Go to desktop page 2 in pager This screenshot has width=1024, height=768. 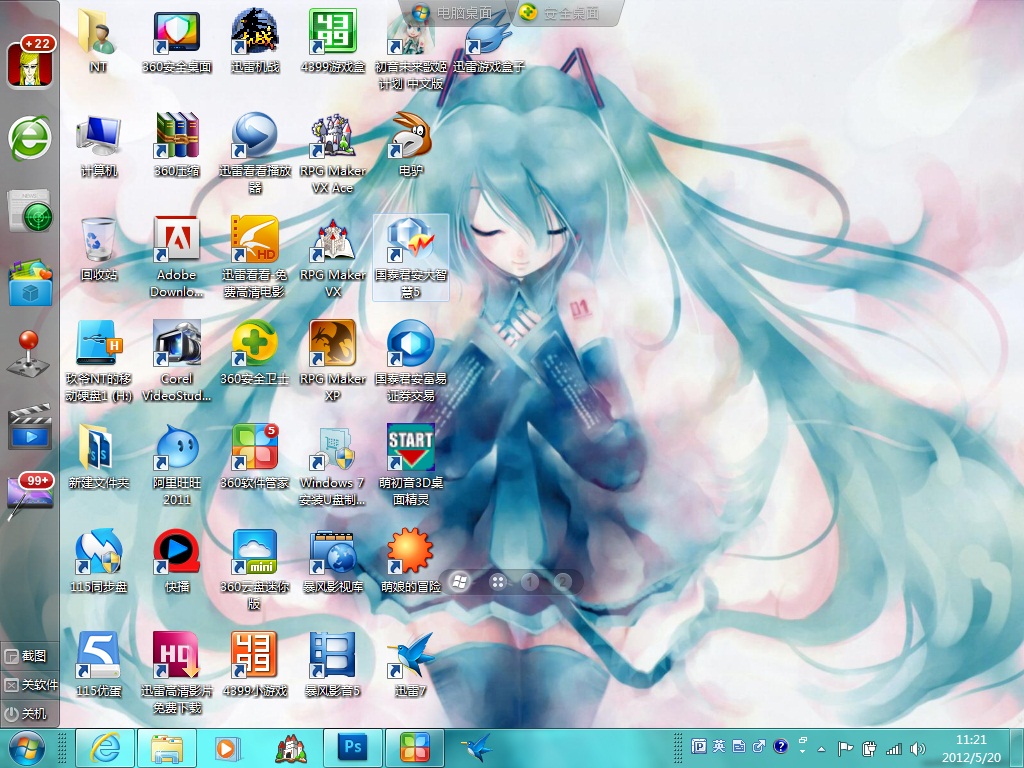click(x=562, y=581)
